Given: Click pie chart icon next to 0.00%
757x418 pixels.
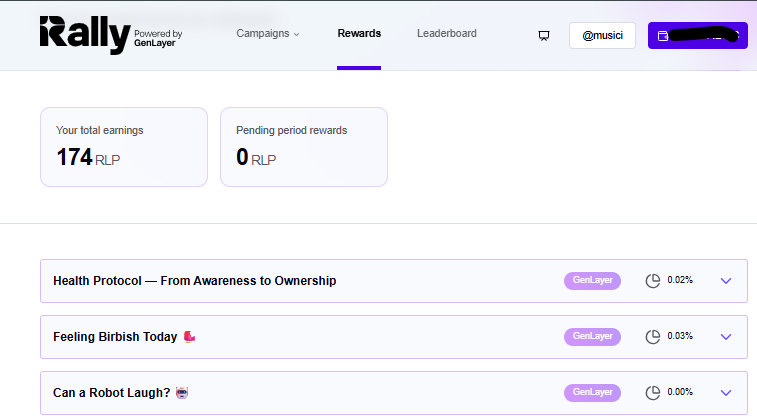Looking at the screenshot, I should (x=653, y=392).
